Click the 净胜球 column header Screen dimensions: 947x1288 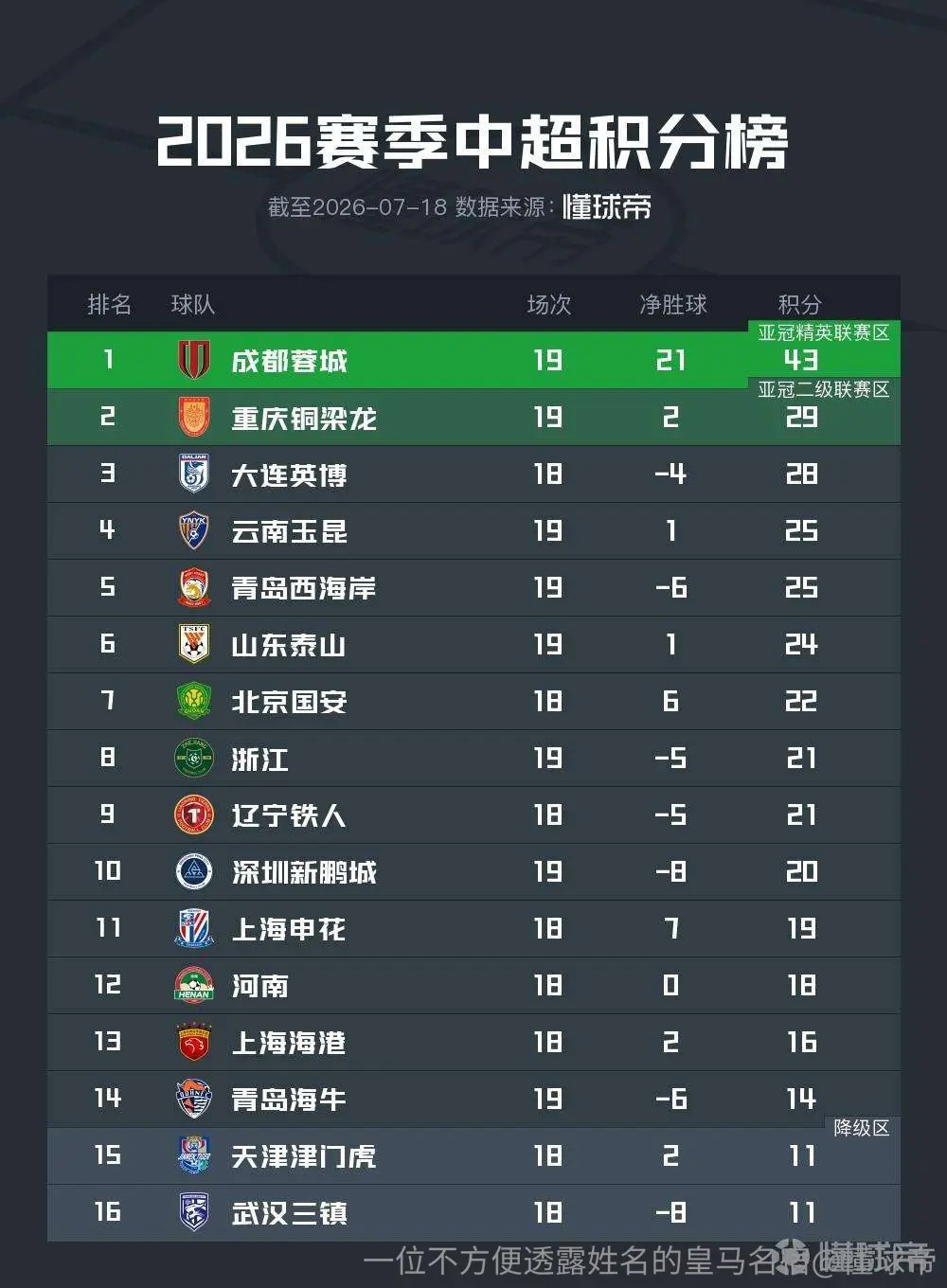[673, 305]
